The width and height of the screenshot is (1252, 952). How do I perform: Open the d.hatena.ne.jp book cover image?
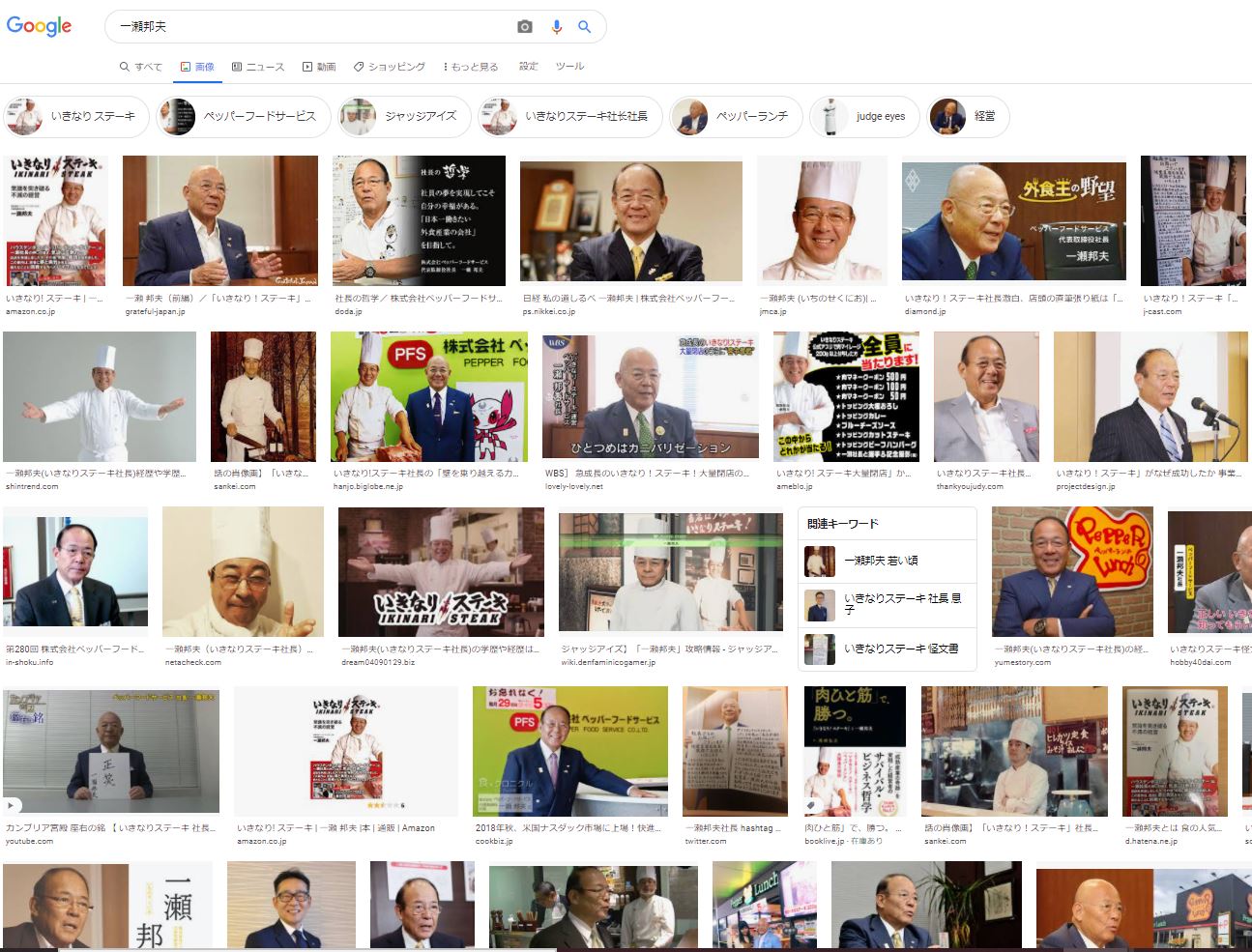pos(1175,750)
